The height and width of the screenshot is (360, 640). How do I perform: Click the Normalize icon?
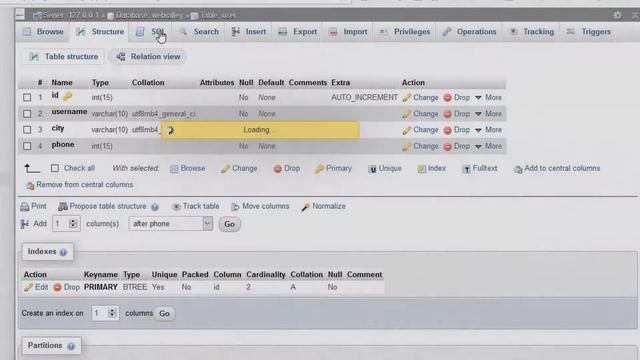click(x=305, y=207)
